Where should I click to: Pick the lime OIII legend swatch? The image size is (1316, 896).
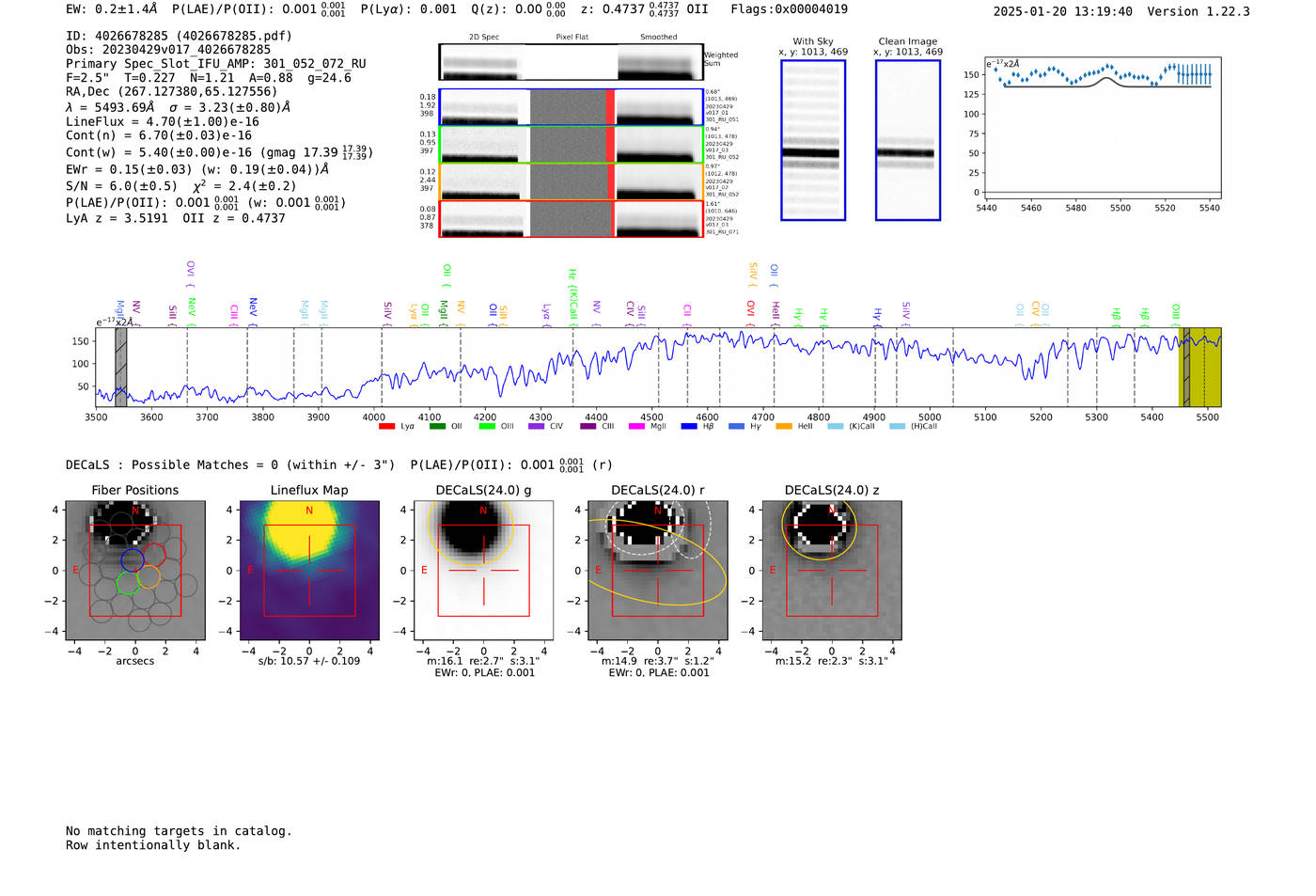coord(487,427)
